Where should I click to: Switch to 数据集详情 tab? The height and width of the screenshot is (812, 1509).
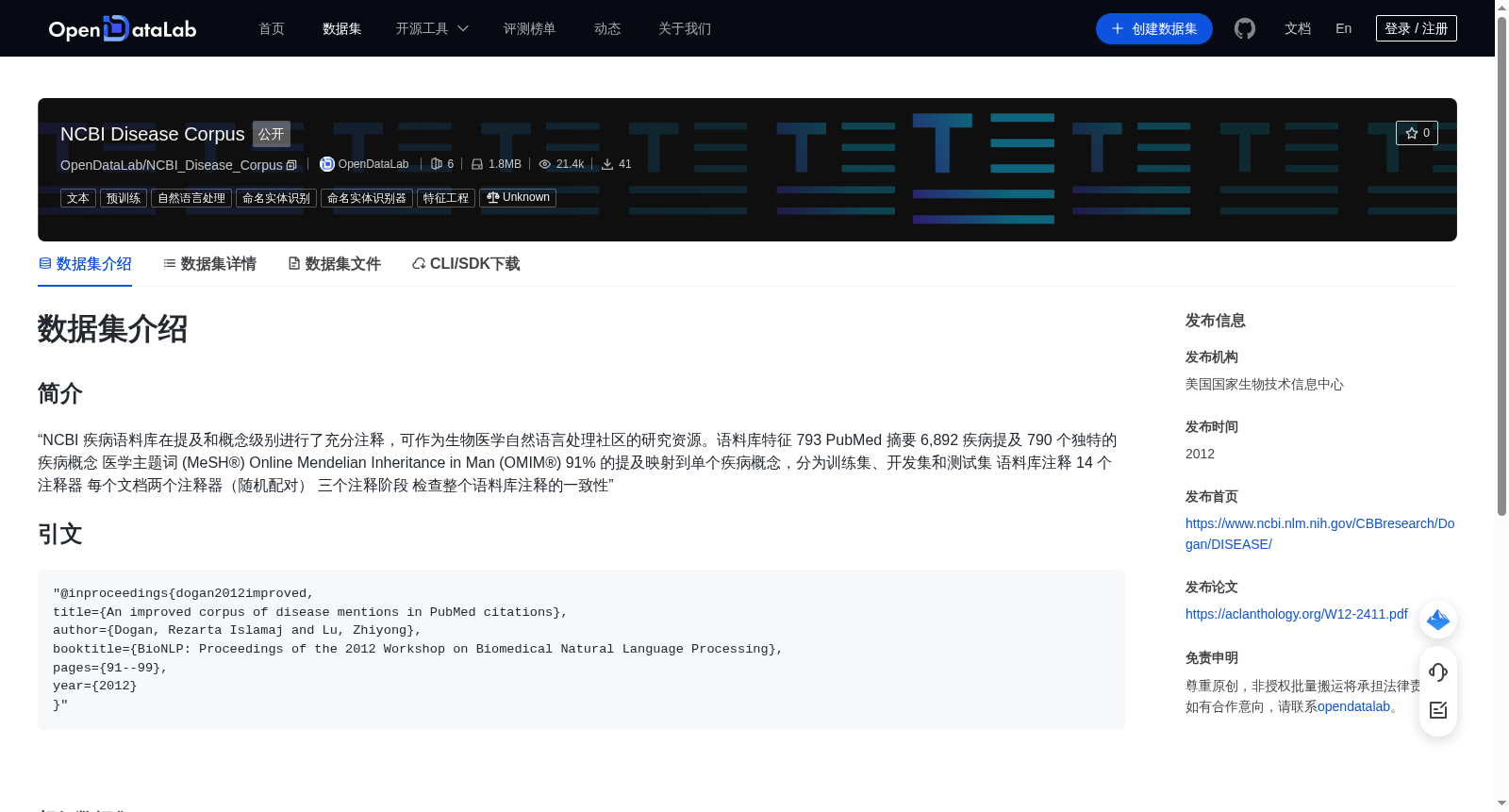click(209, 264)
